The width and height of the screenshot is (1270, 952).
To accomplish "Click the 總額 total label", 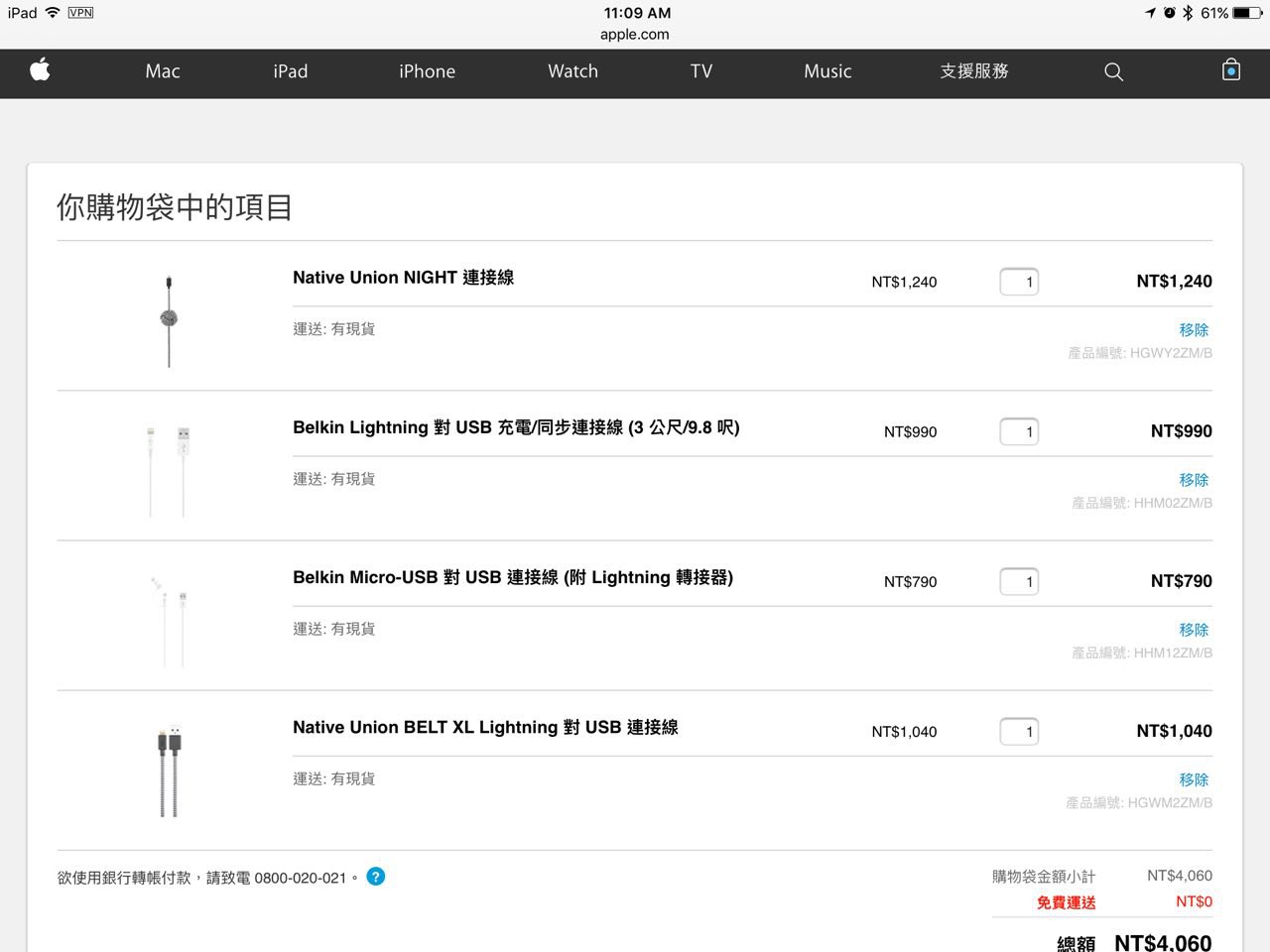I will [1076, 943].
